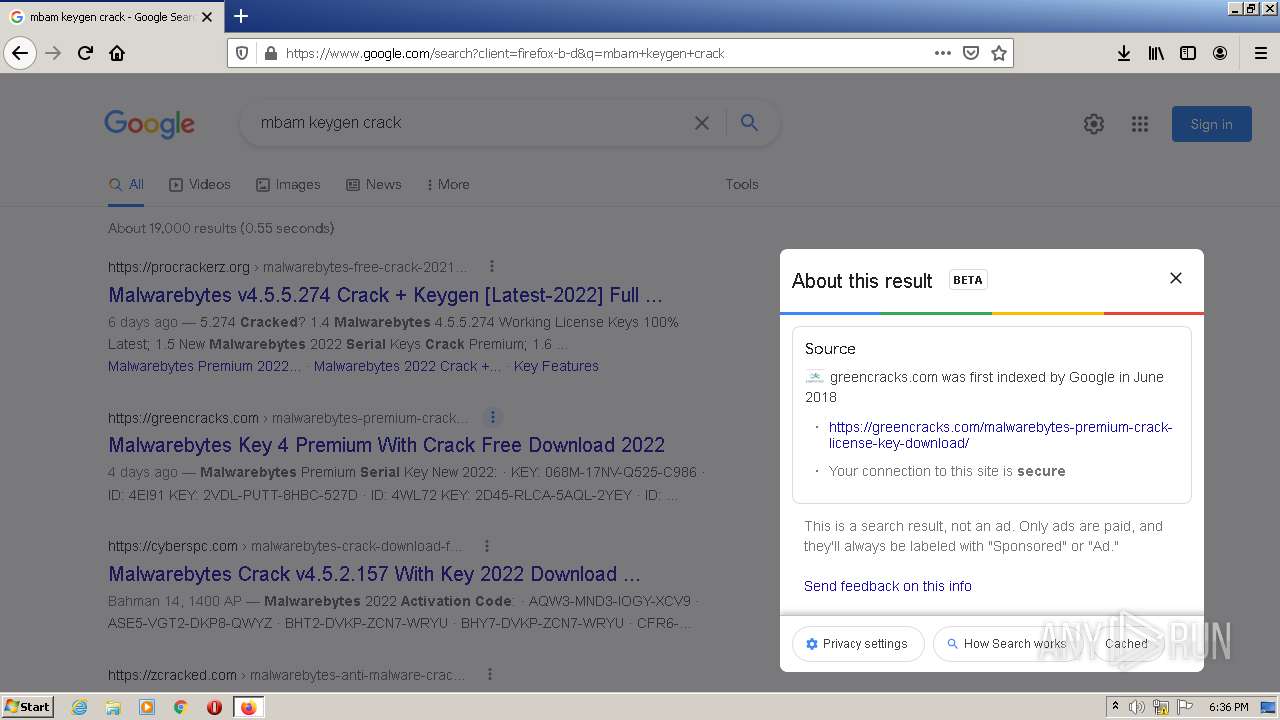Open Windows Start menu
1280x720 pixels.
(x=28, y=706)
